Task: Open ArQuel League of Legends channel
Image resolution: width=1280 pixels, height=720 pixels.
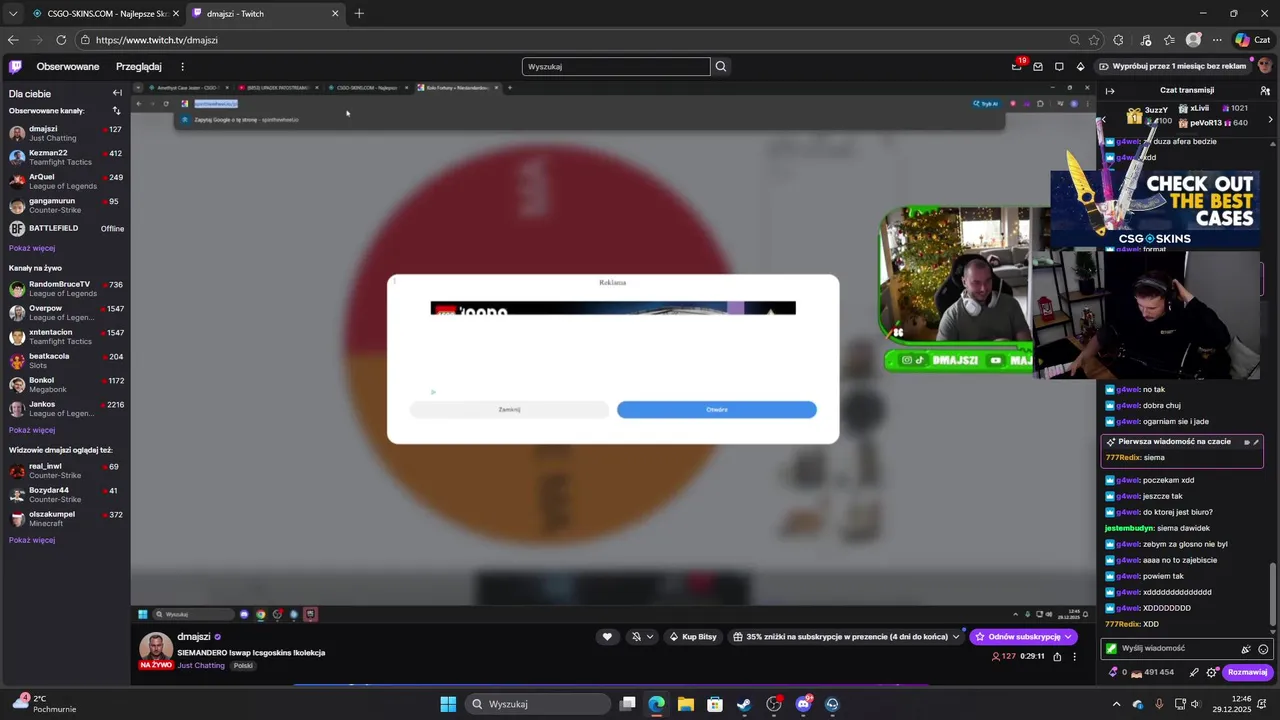Action: tap(65, 181)
